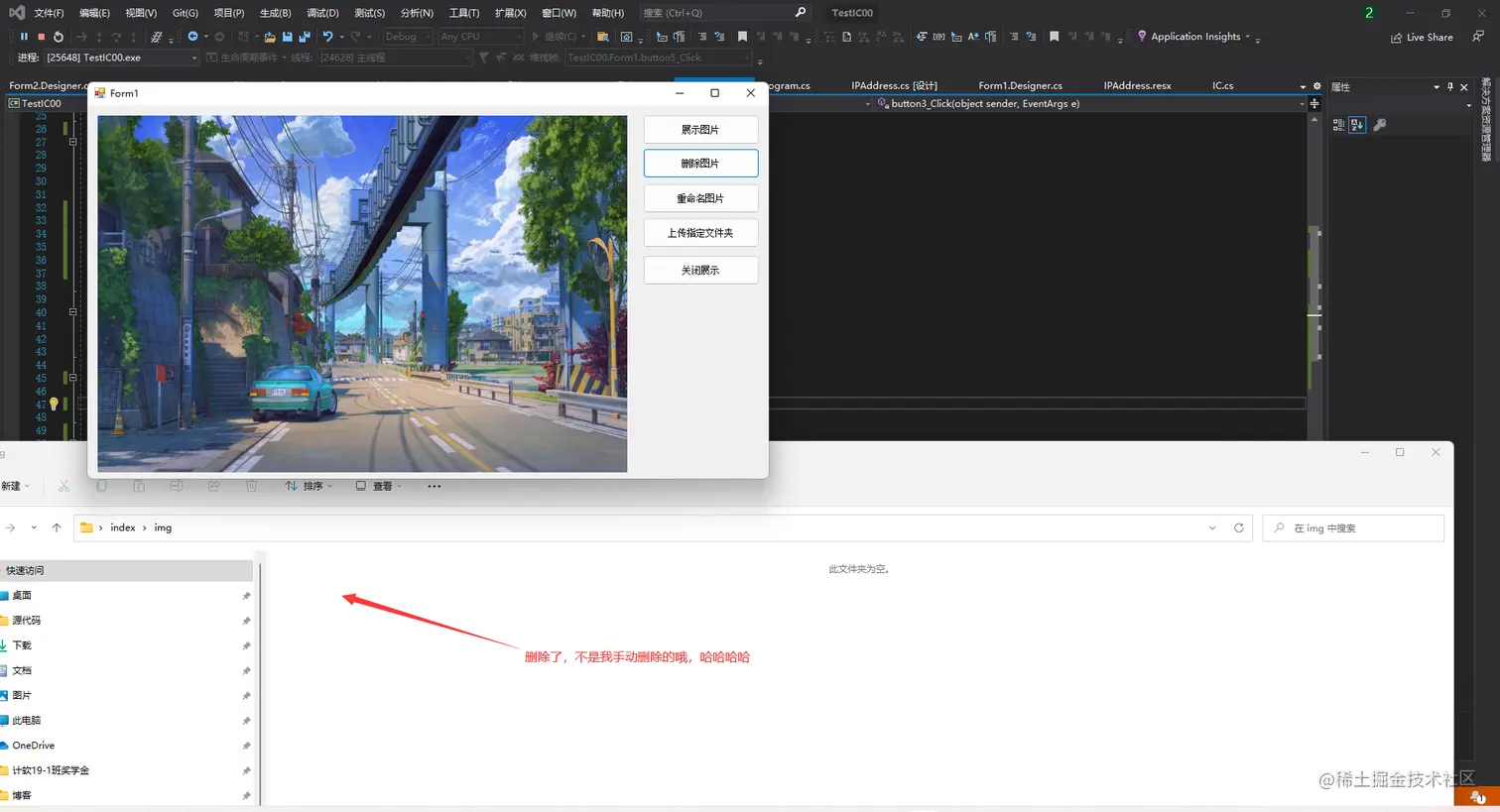The image size is (1500, 812).
Task: Click the Application Insights lightbulb button
Action: 1189,37
